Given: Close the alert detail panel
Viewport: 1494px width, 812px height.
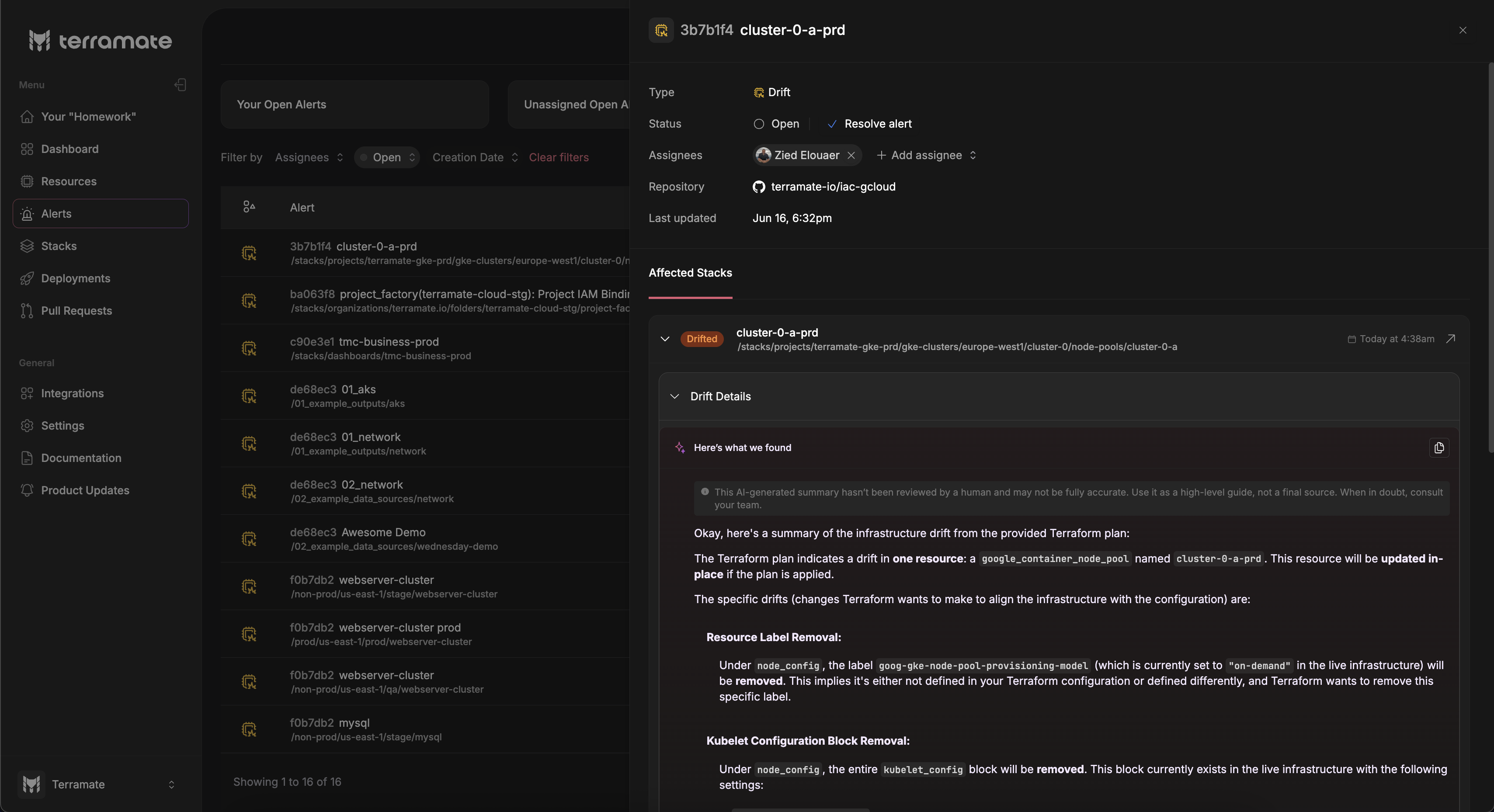Looking at the screenshot, I should click(1463, 30).
